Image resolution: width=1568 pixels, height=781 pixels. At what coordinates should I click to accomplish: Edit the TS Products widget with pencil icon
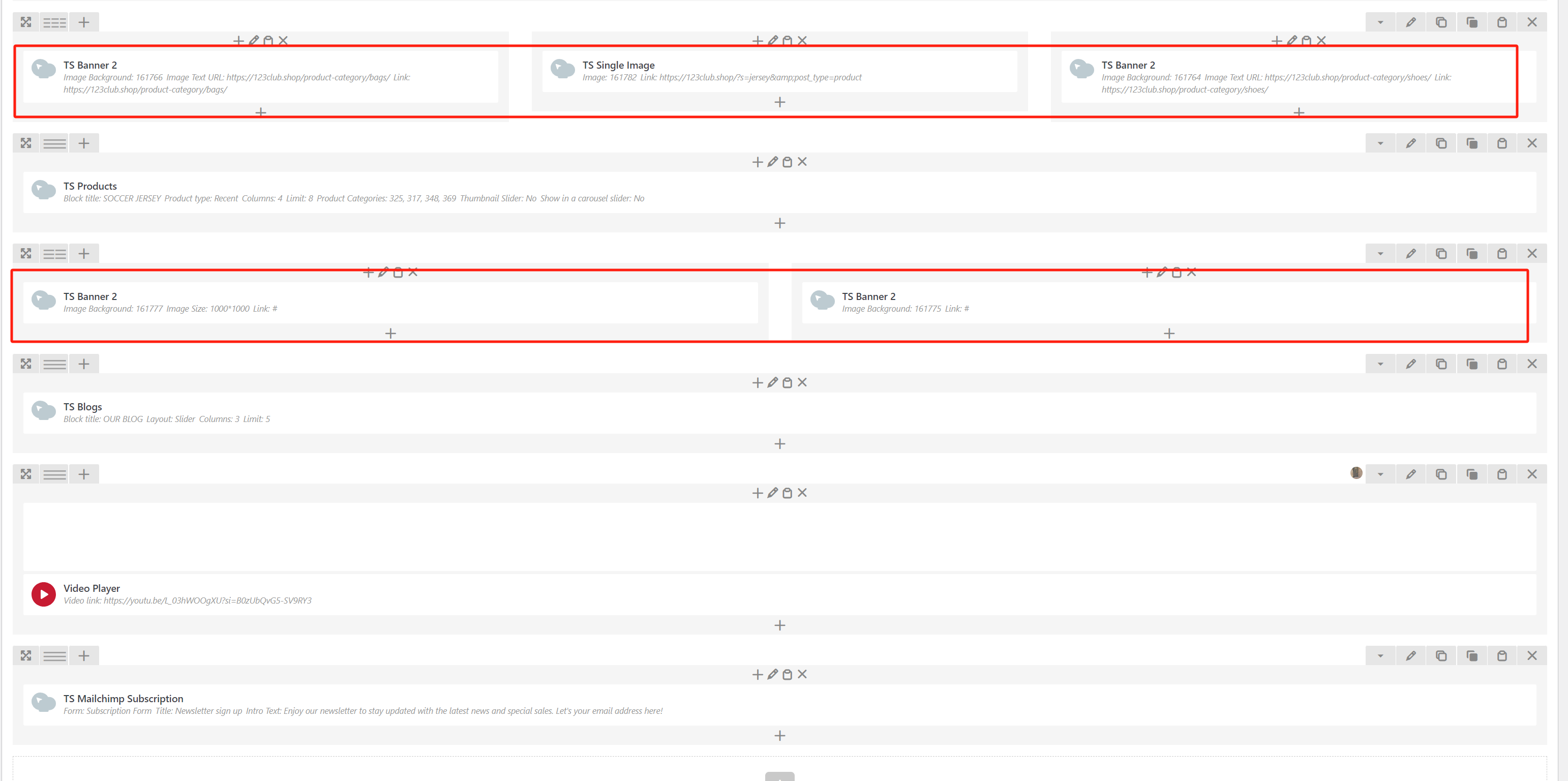pyautogui.click(x=772, y=161)
